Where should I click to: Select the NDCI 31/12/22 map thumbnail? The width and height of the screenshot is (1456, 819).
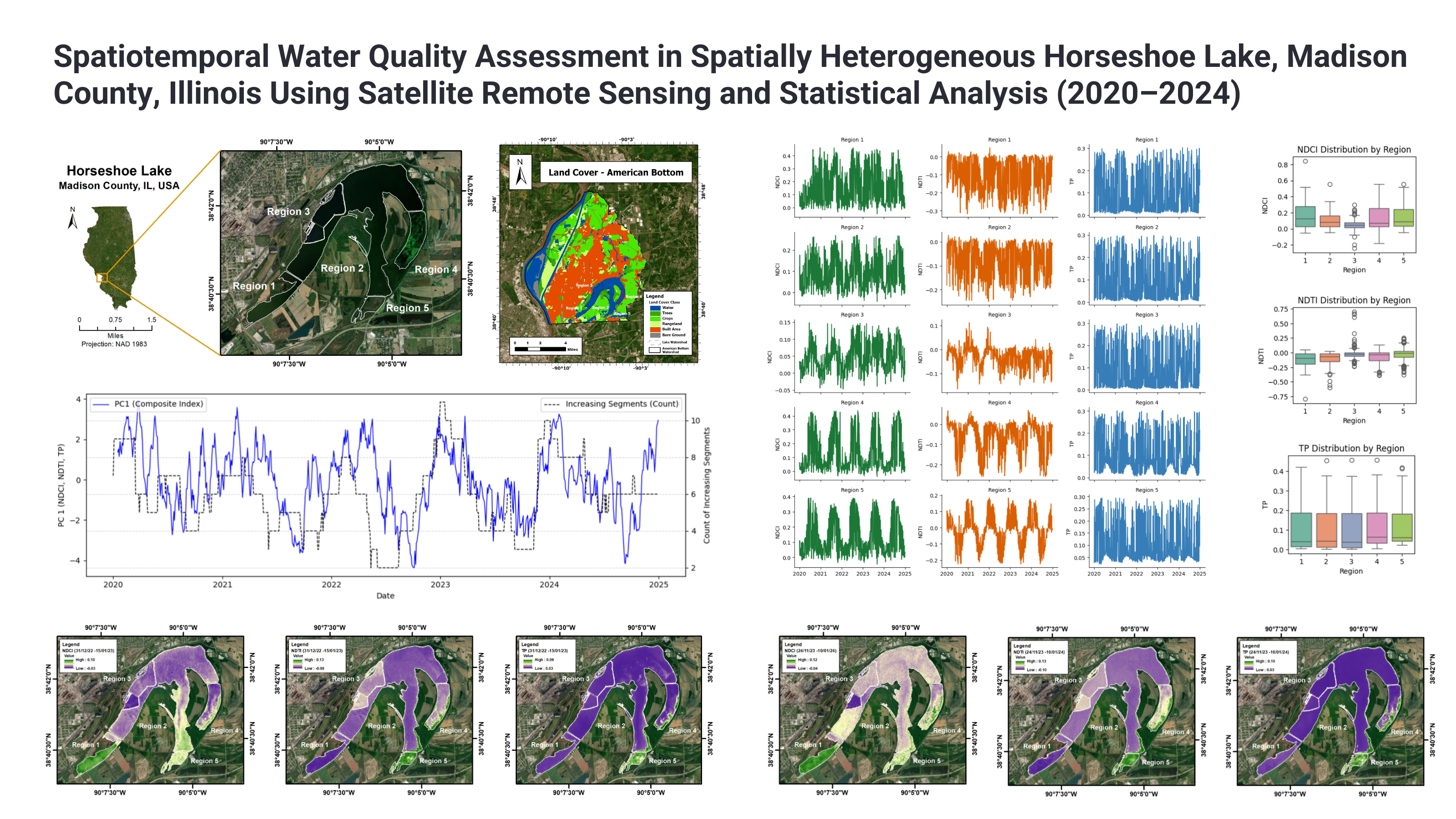click(x=150, y=710)
